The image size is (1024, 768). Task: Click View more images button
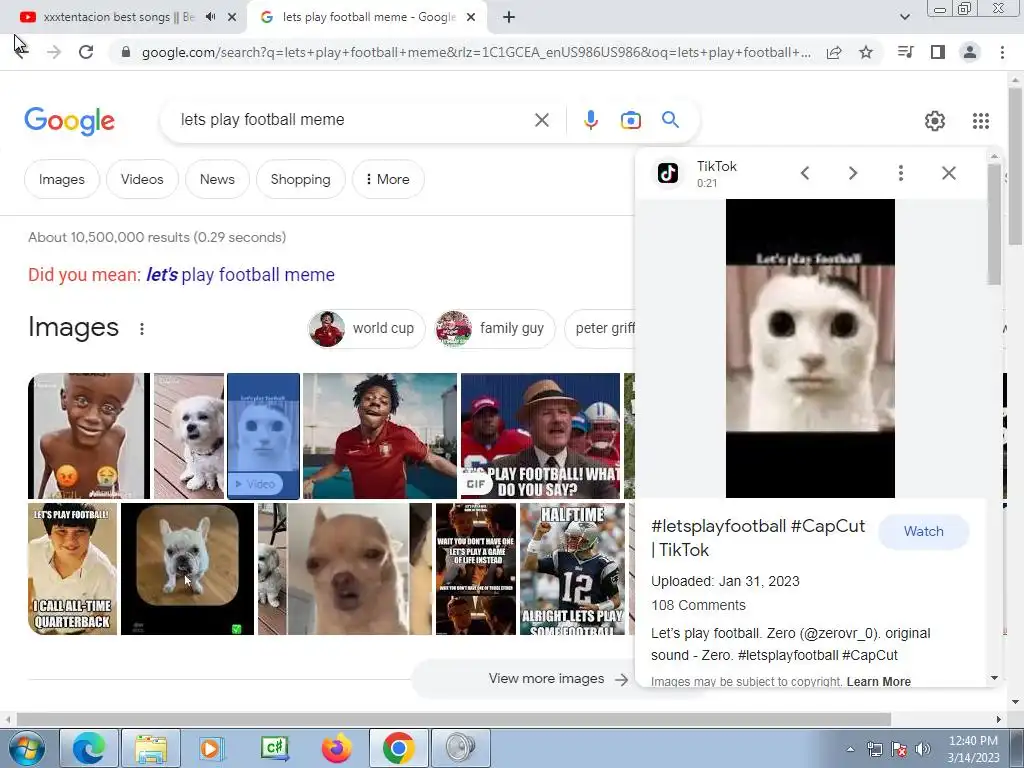(558, 679)
